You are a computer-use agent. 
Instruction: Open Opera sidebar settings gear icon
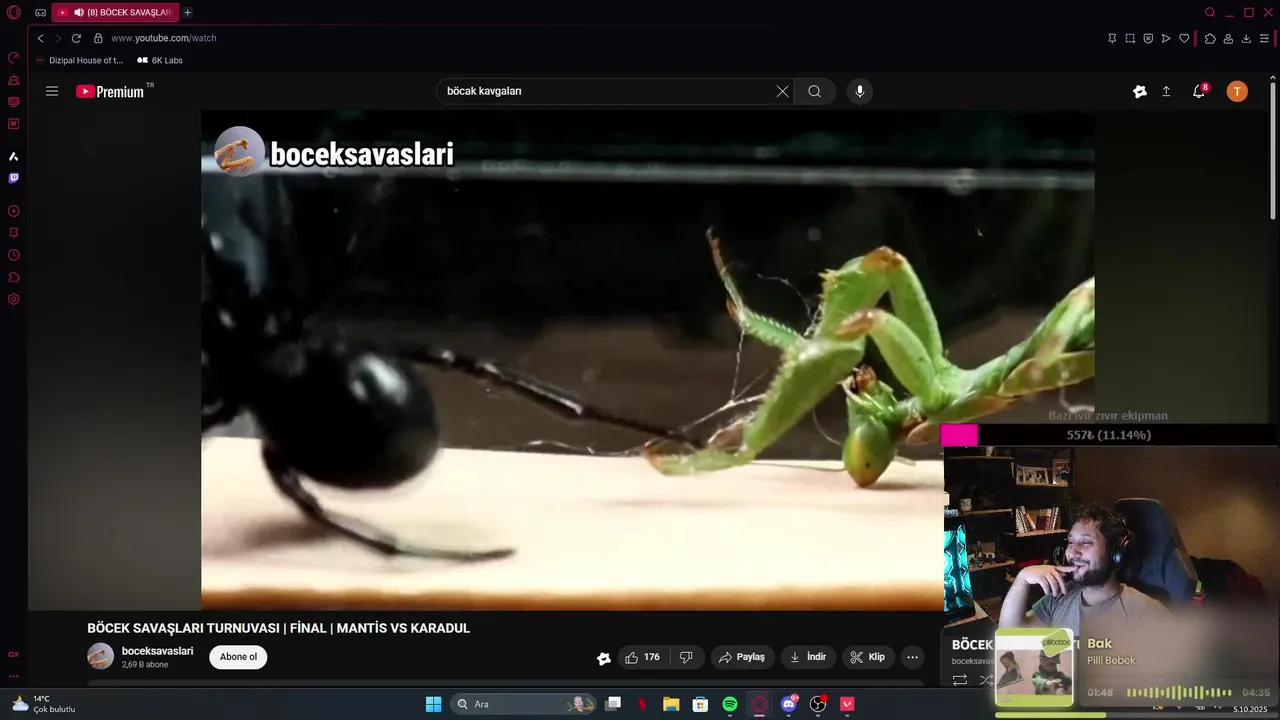click(x=13, y=299)
